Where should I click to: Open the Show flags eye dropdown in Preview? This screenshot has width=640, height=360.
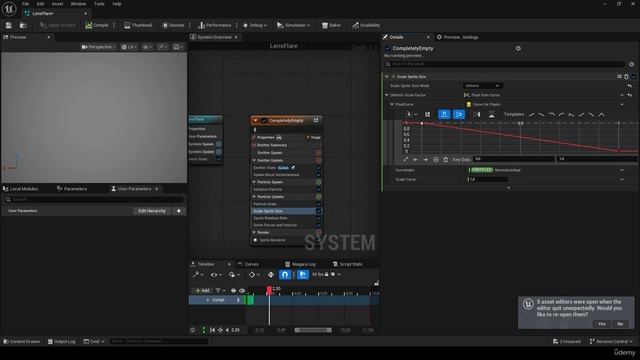click(147, 47)
